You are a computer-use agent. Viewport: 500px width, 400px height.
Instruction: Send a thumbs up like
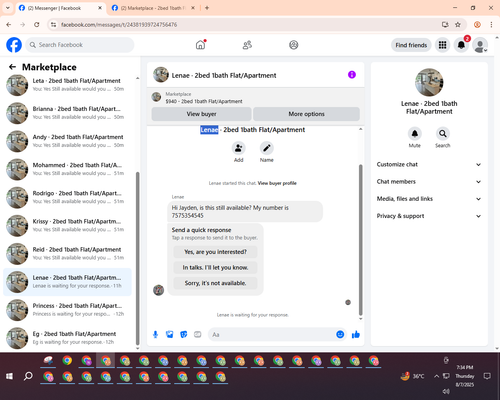[x=356, y=334]
